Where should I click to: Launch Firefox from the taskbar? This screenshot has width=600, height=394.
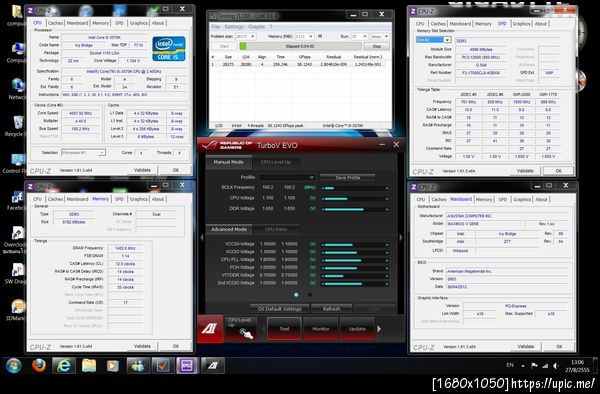click(39, 366)
